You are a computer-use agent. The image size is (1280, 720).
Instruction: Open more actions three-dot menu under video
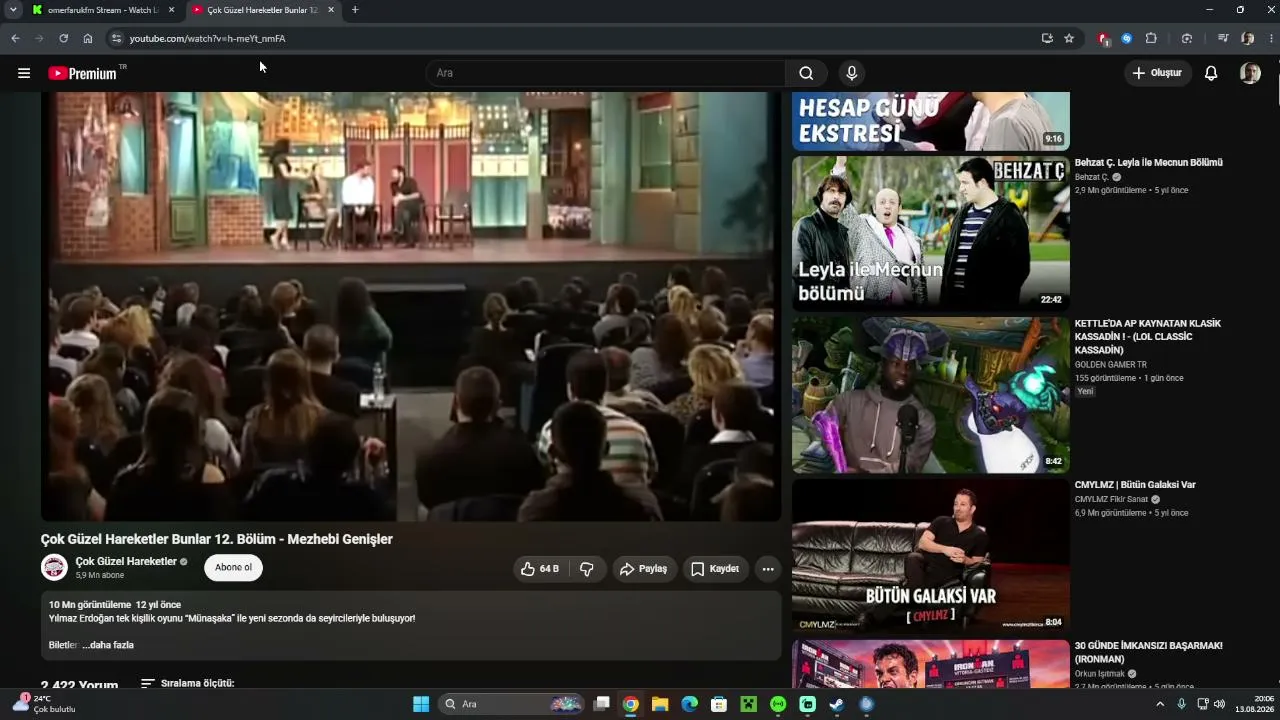768,569
